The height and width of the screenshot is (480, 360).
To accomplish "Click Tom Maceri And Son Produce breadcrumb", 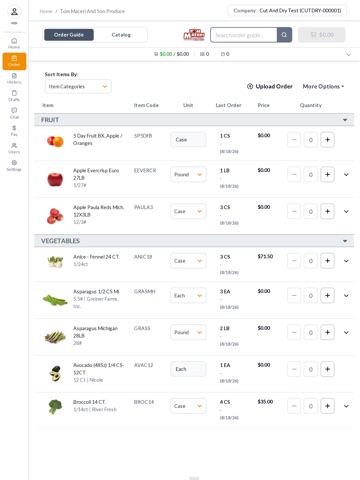I will pos(92,11).
